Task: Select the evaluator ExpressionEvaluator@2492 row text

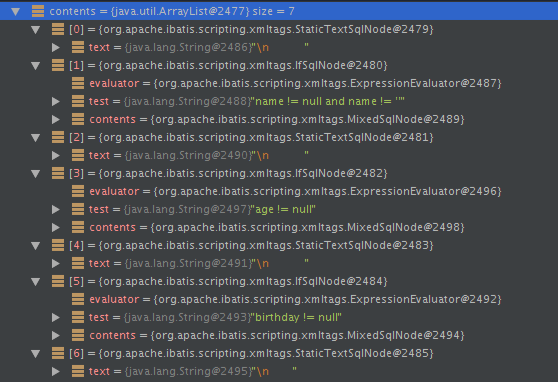Action: pos(295,299)
